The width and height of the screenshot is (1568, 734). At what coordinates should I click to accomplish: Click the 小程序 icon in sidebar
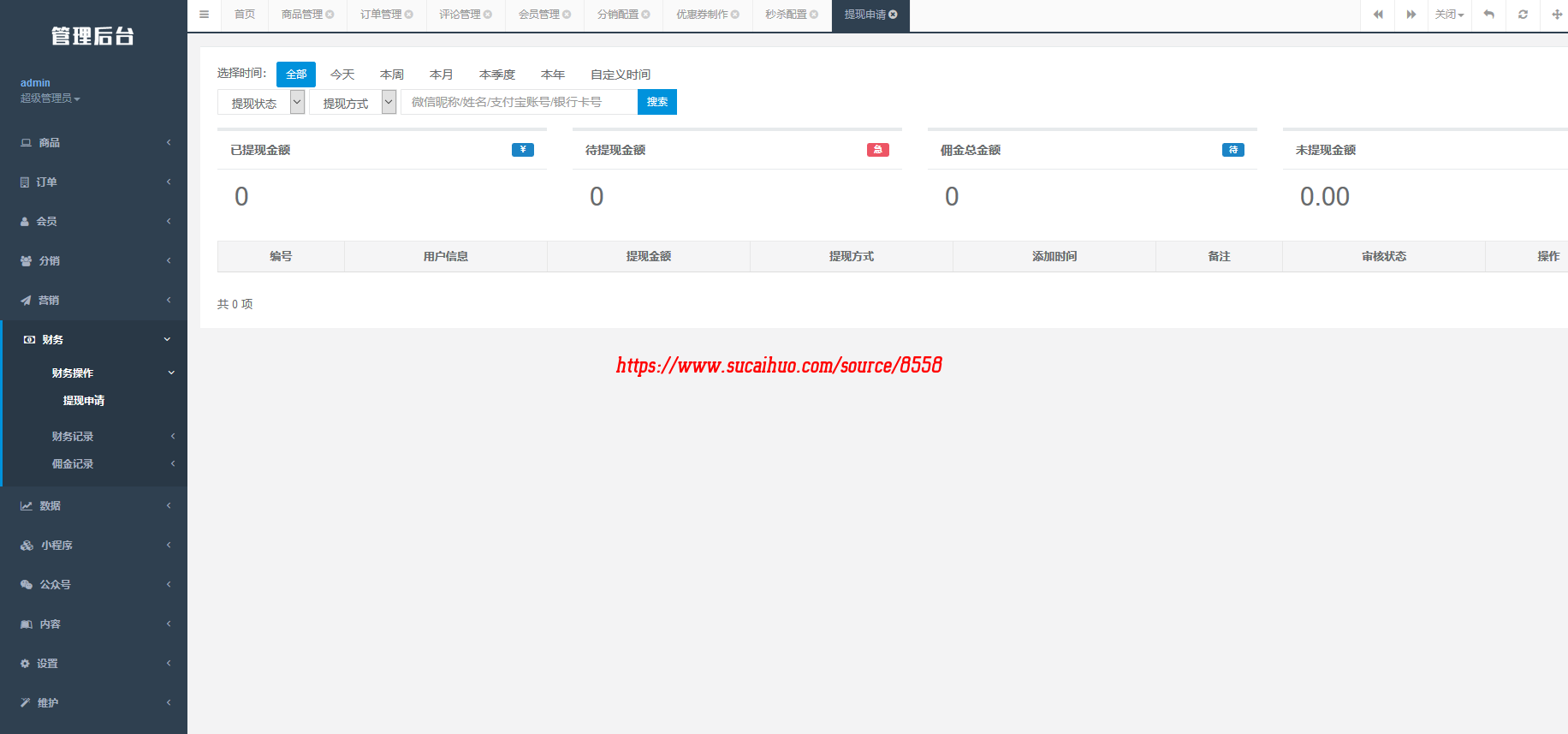pyautogui.click(x=27, y=546)
